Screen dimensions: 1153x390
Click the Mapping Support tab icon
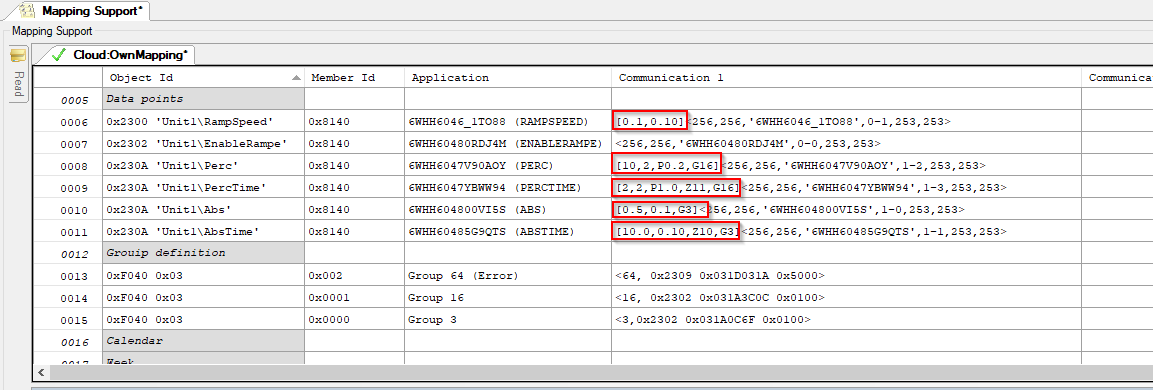(x=27, y=11)
